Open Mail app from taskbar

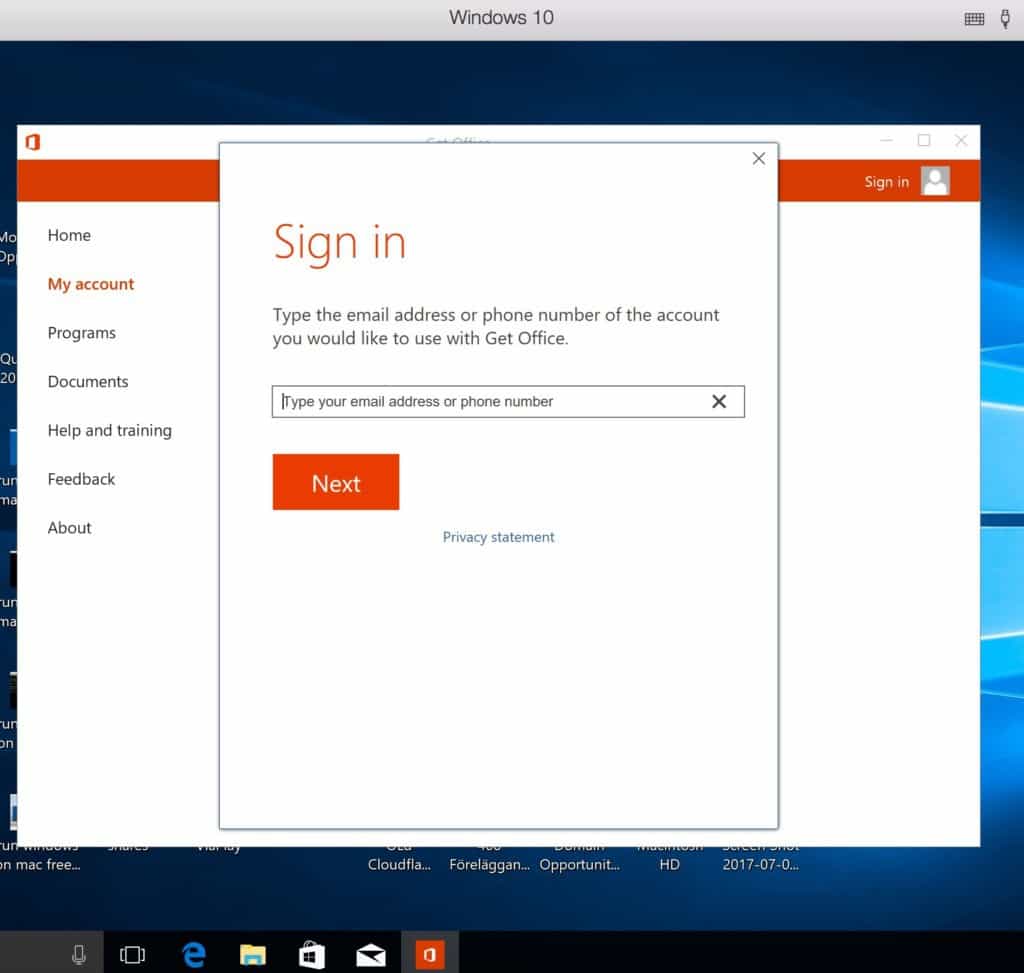(370, 955)
